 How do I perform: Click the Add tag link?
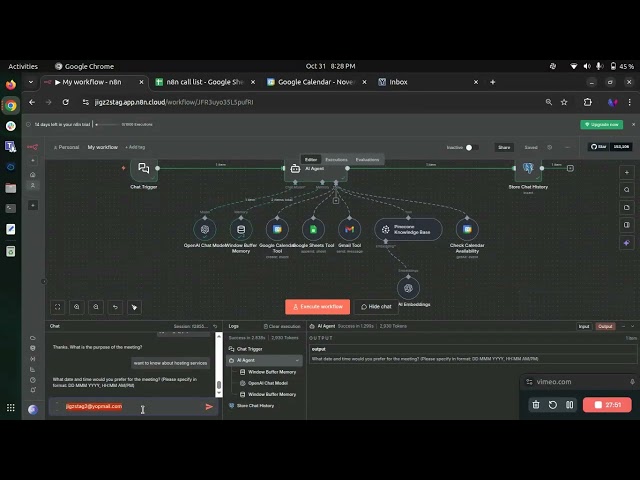click(135, 147)
